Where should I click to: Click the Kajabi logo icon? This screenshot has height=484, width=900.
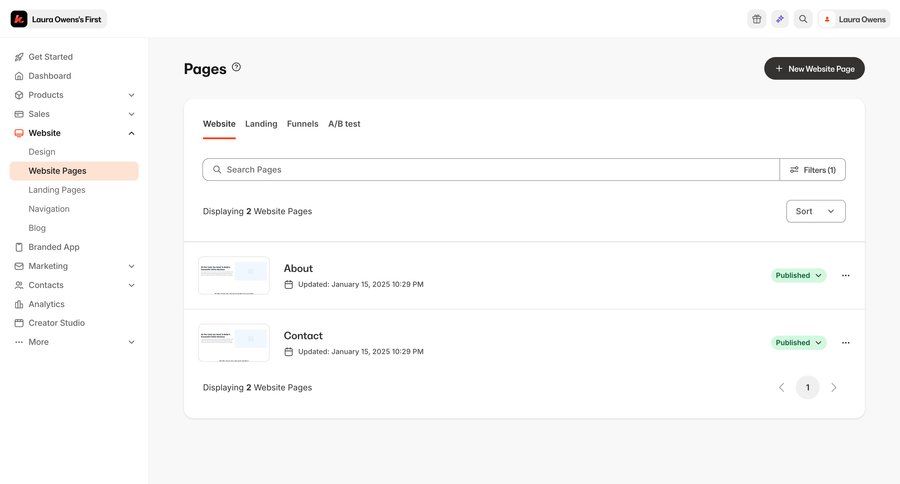coord(19,19)
